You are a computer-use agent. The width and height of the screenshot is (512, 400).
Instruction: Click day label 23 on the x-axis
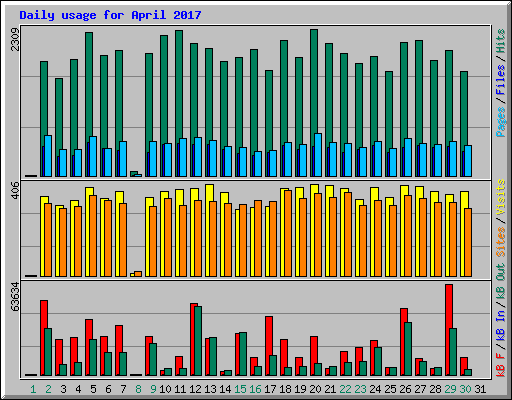(360, 389)
